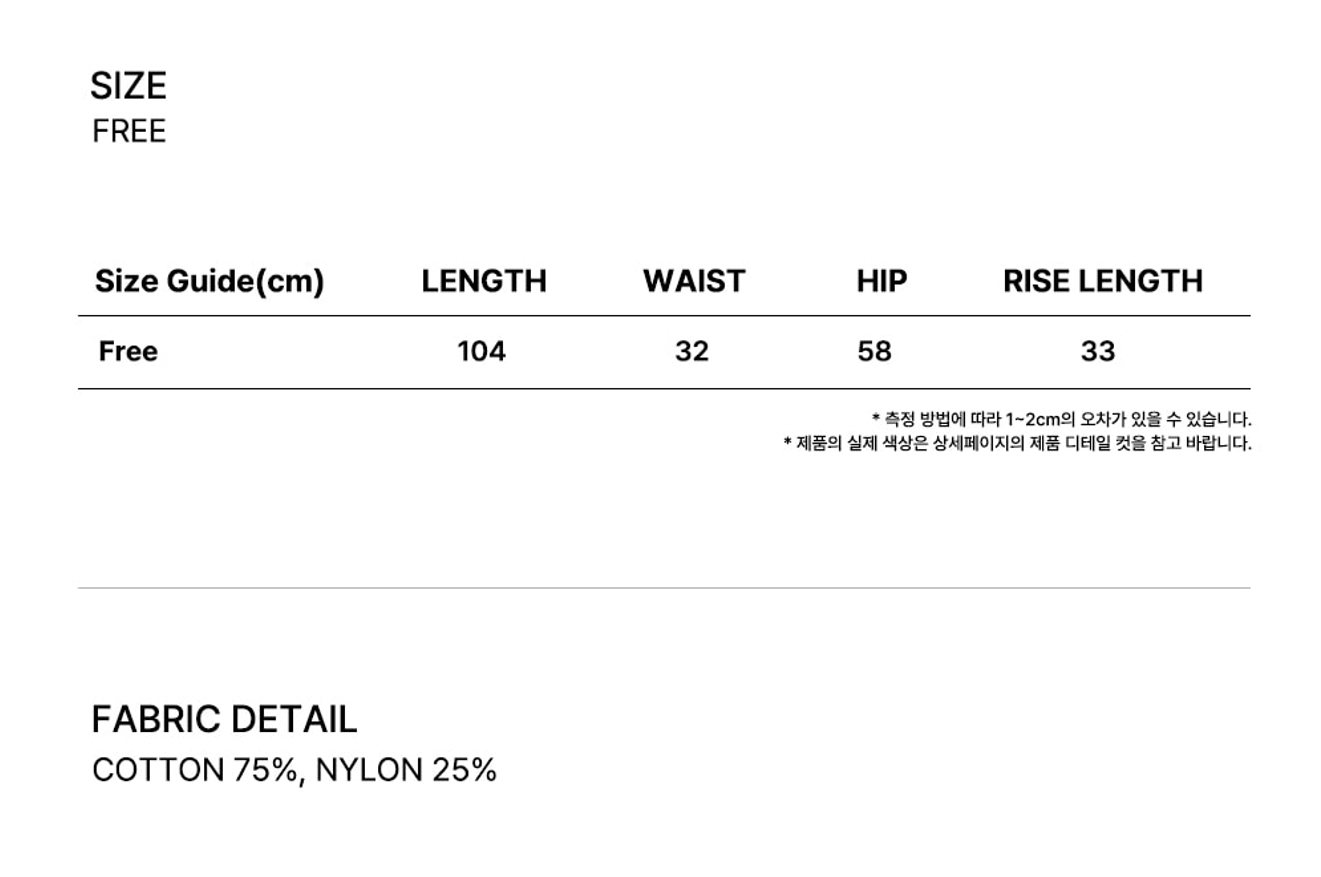Click the WAIST column header
Image resolution: width=1321 pixels, height=877 pixels.
694,282
